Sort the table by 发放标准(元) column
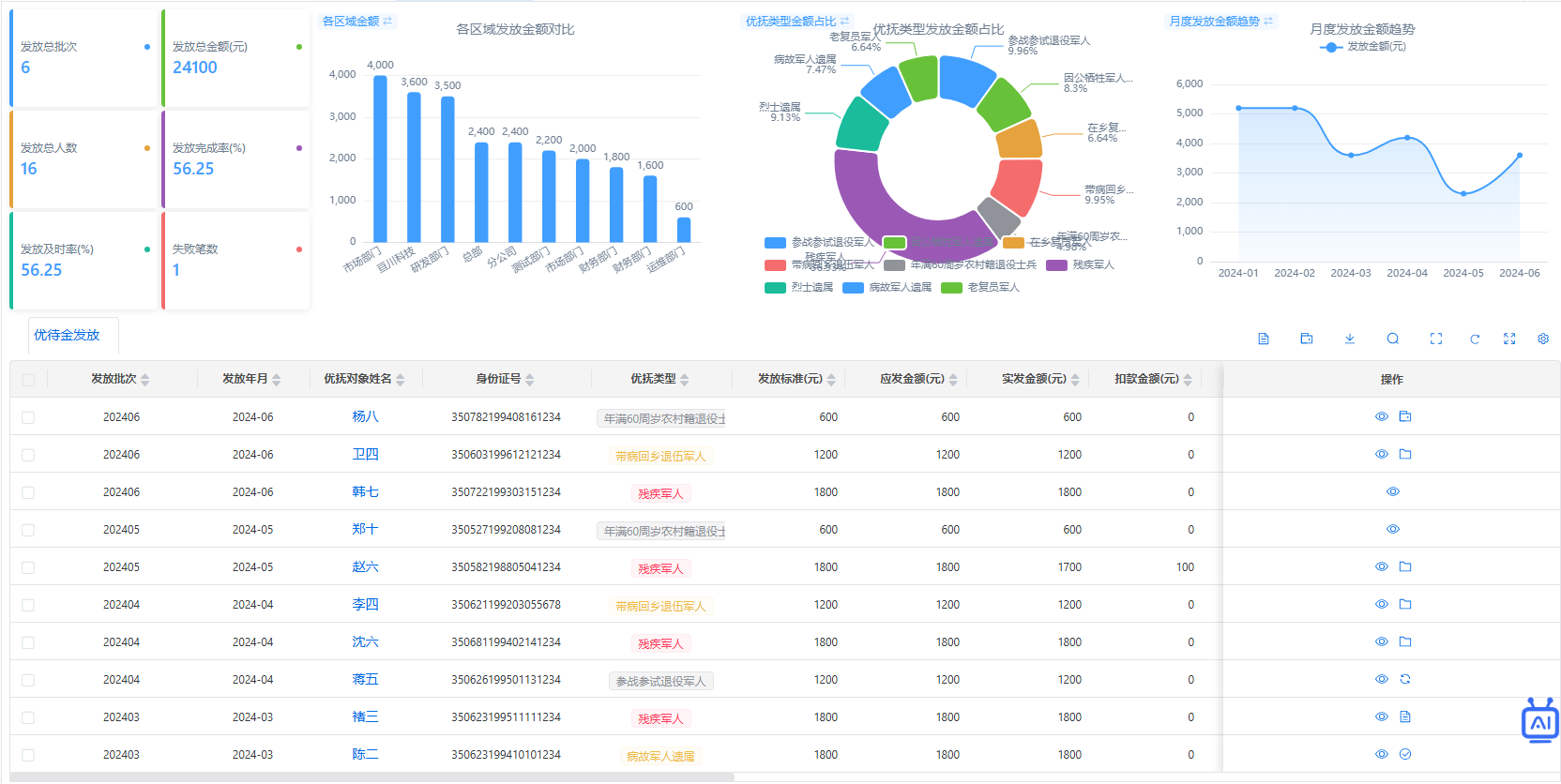 coord(831,380)
